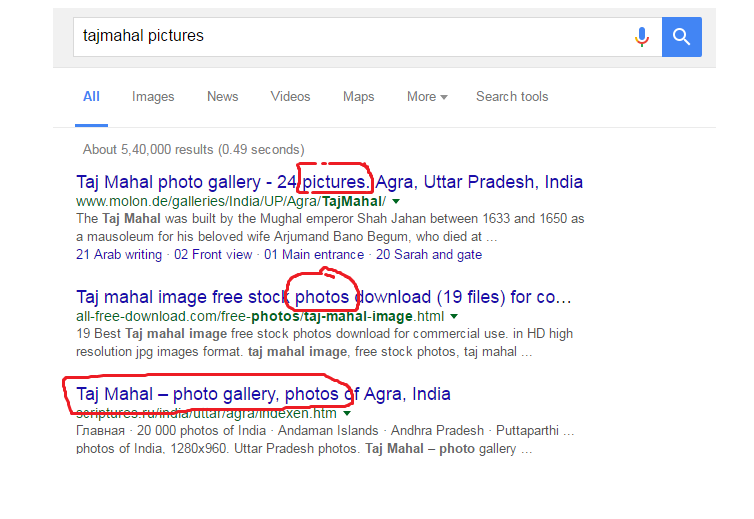Screen dimensions: 754x519
Task: Open Taj Mahal photo gallery 24 pictures link
Action: [x=329, y=183]
